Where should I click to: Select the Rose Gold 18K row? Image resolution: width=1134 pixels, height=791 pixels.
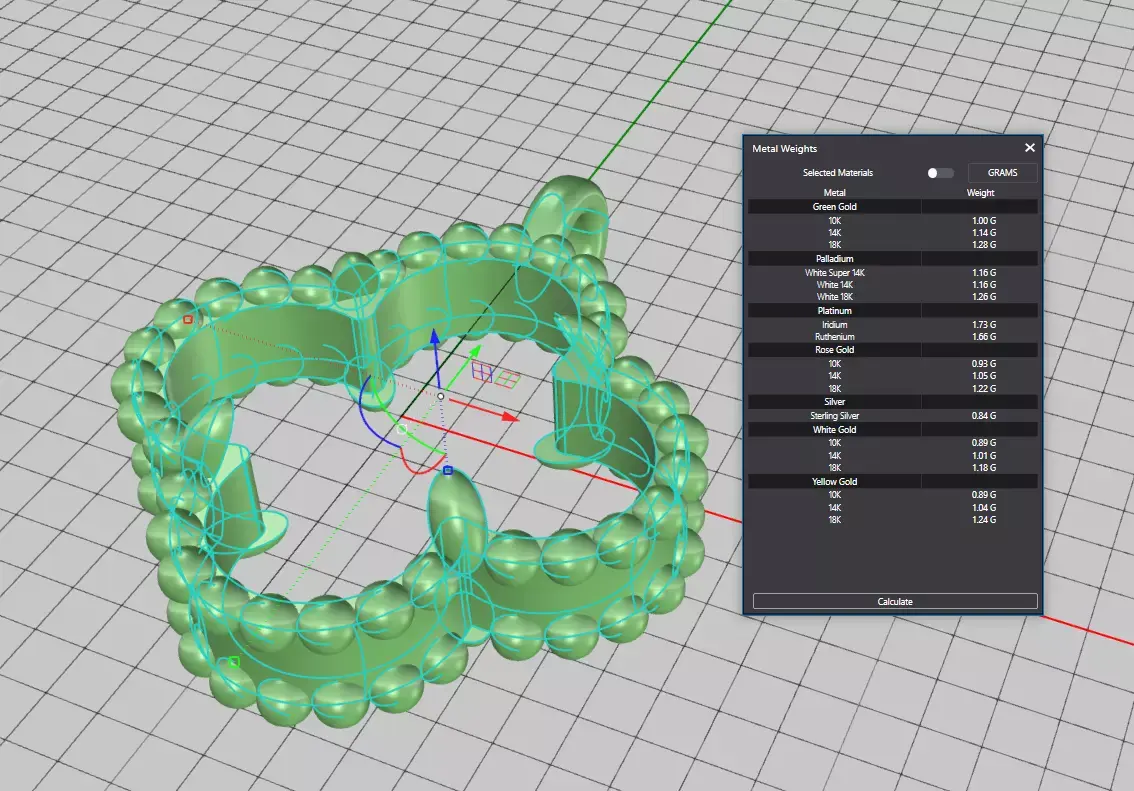click(893, 388)
